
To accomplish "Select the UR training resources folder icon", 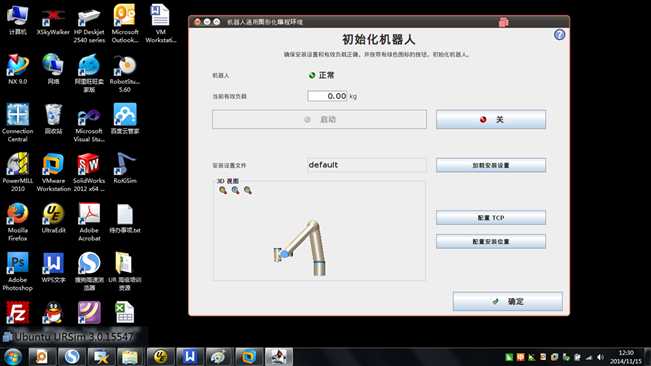I will pos(125,271).
